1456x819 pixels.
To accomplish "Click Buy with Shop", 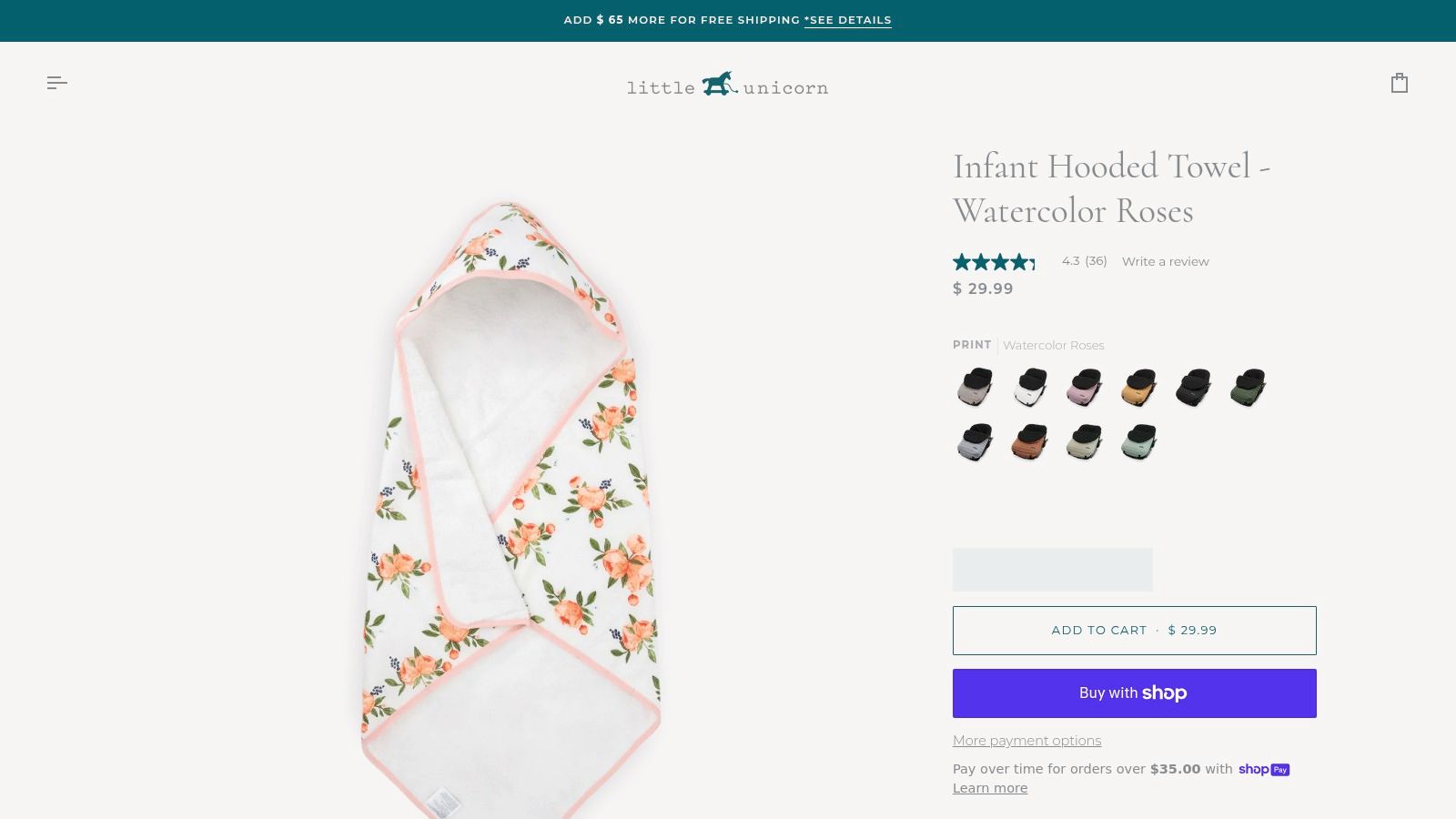I will tap(1134, 693).
